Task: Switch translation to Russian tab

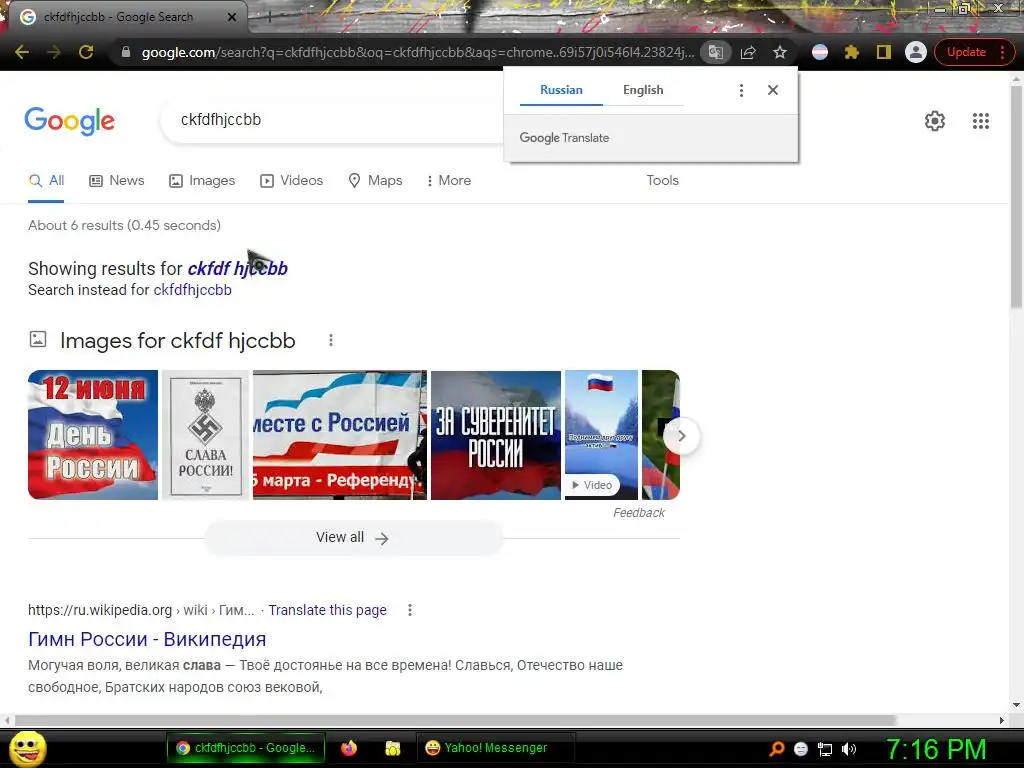Action: tap(561, 90)
